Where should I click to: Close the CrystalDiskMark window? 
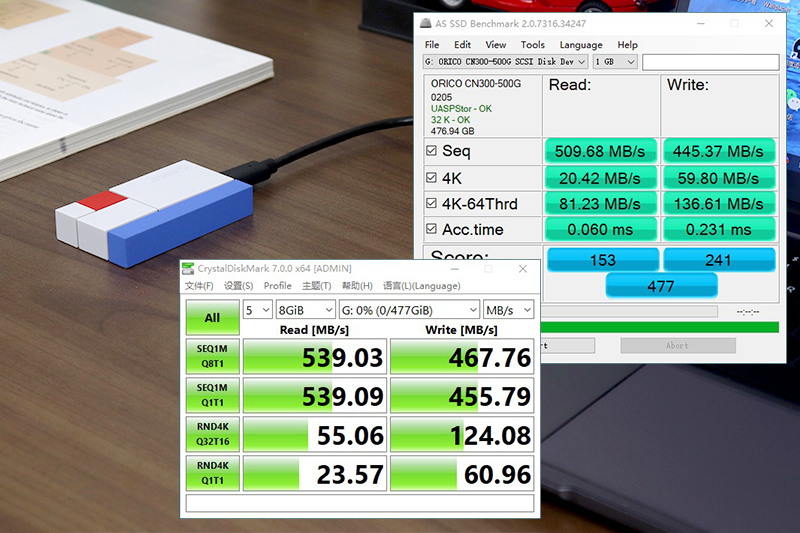click(523, 269)
